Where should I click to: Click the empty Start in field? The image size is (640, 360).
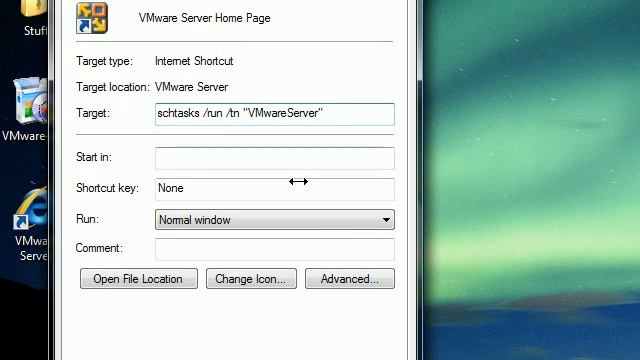point(275,158)
